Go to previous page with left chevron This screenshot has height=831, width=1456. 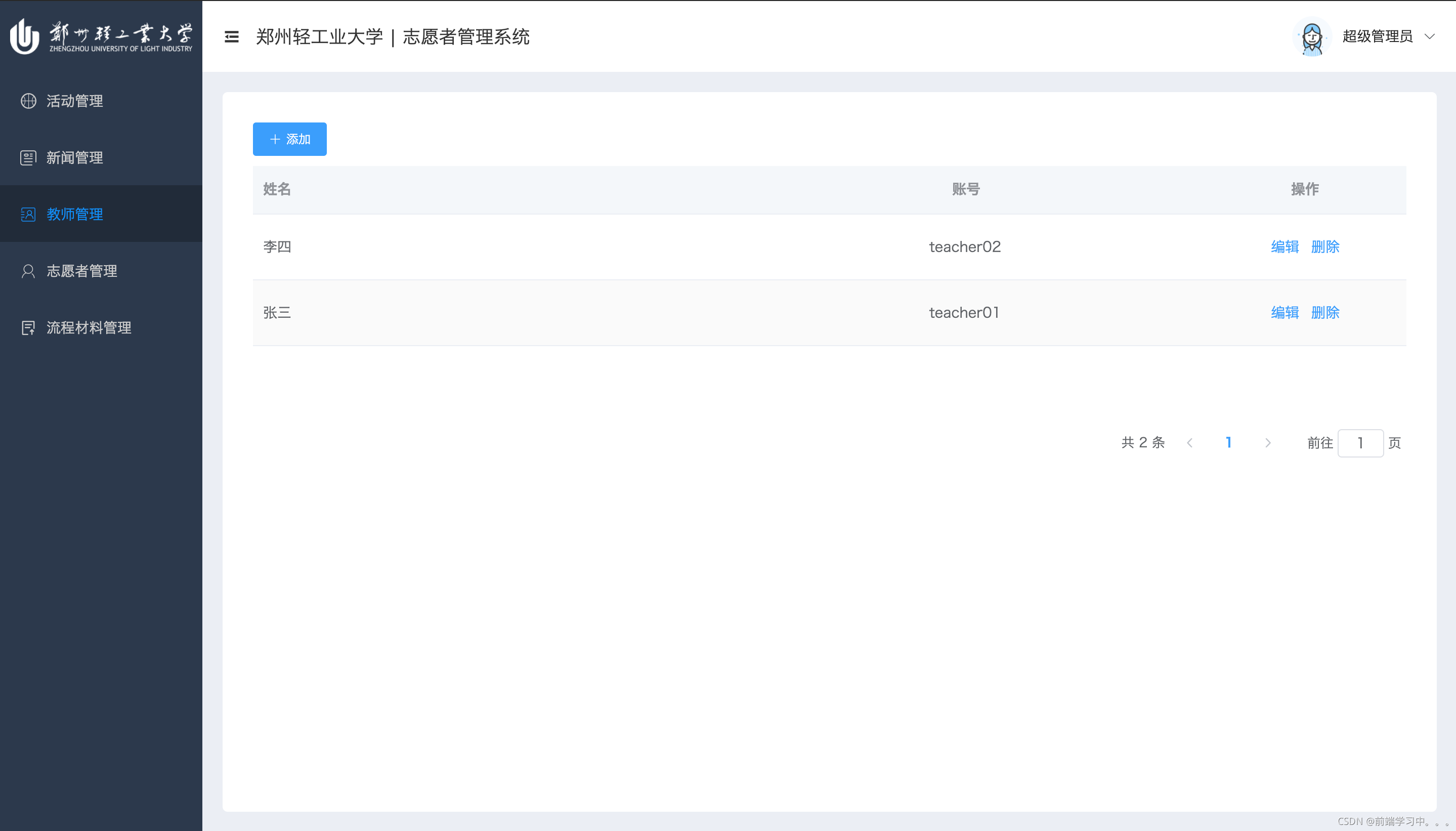point(1189,443)
